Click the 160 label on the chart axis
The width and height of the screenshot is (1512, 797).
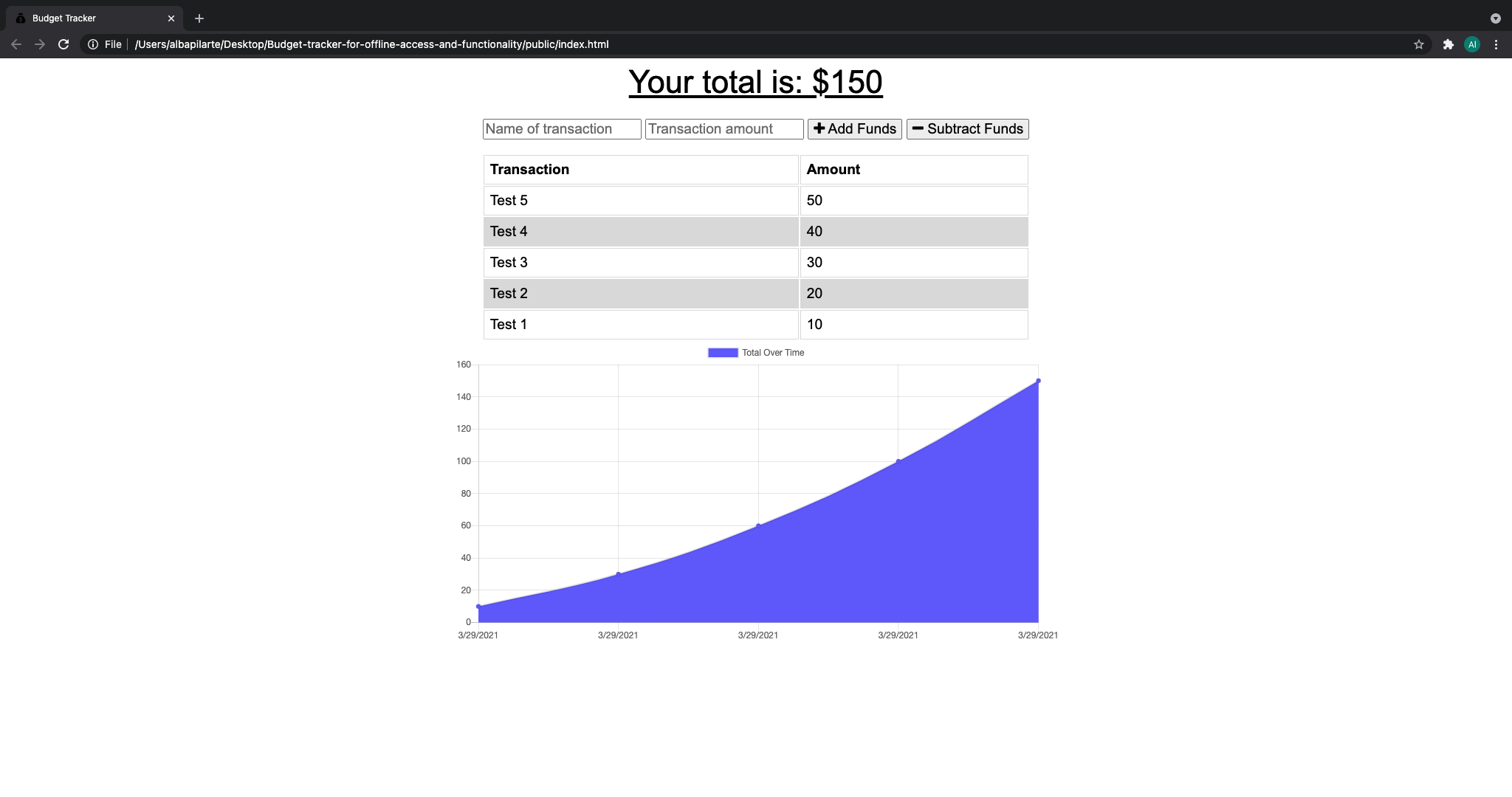point(464,365)
